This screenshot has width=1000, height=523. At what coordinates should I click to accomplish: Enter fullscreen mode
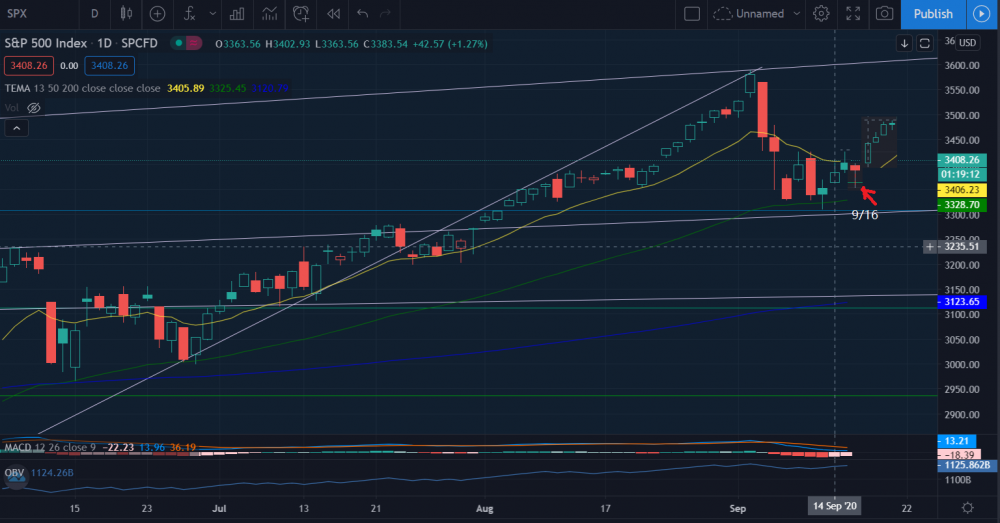coord(853,14)
